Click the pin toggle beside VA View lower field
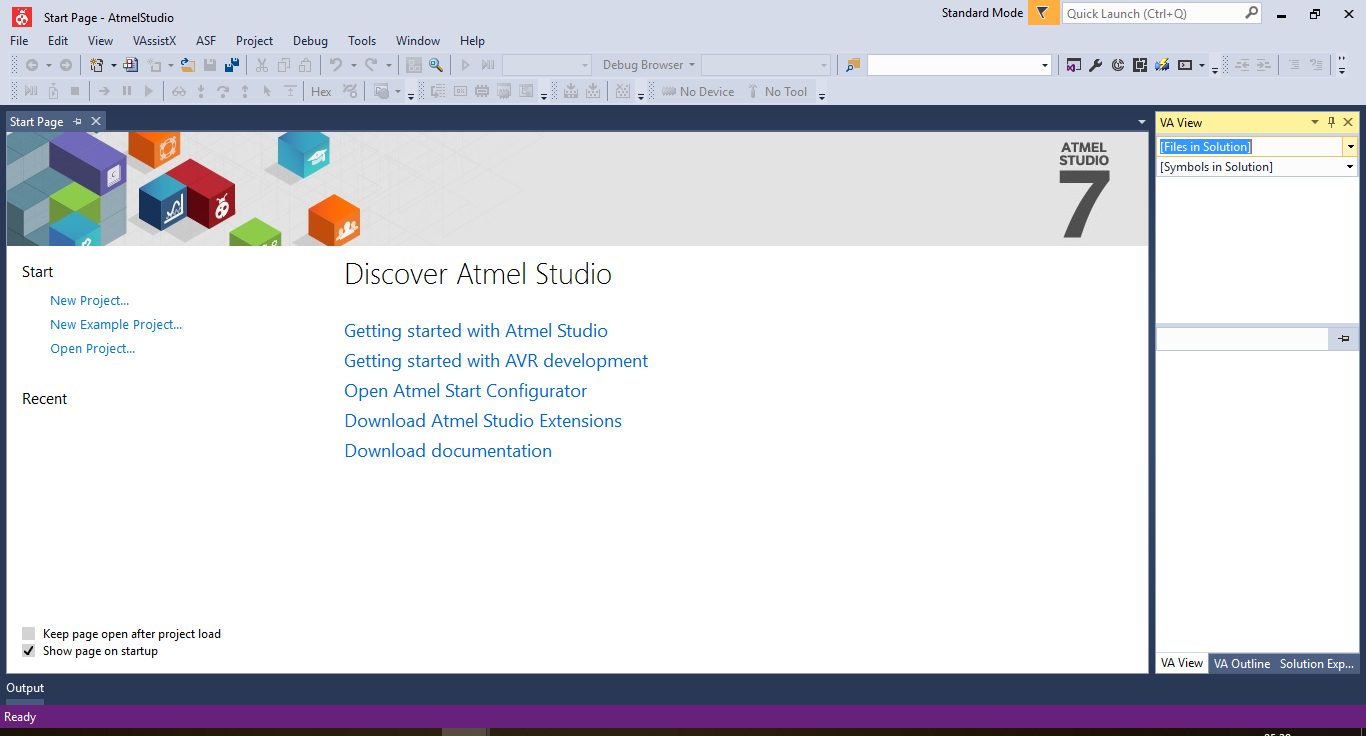This screenshot has height=736, width=1366. tap(1343, 339)
